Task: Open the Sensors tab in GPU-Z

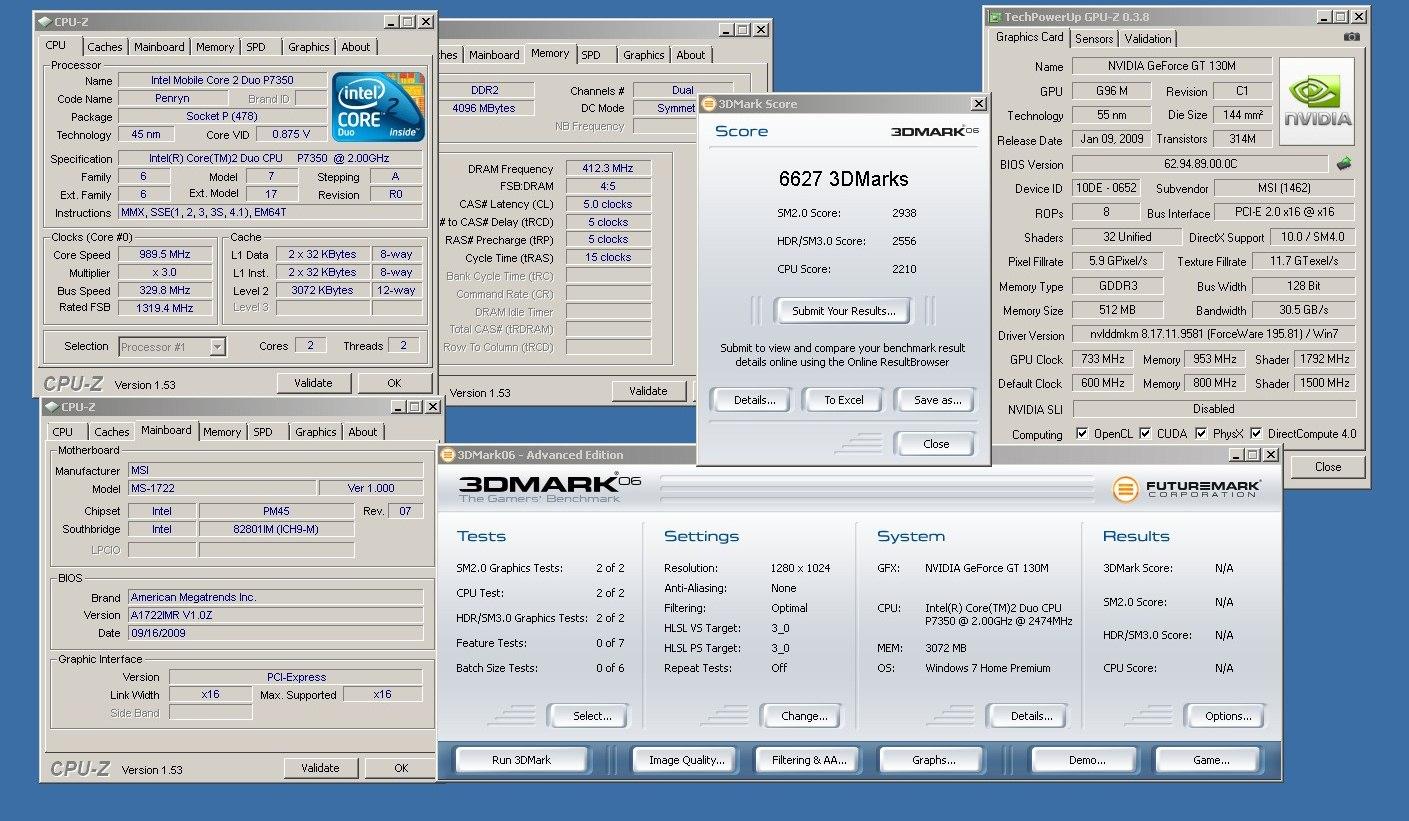Action: (1094, 38)
